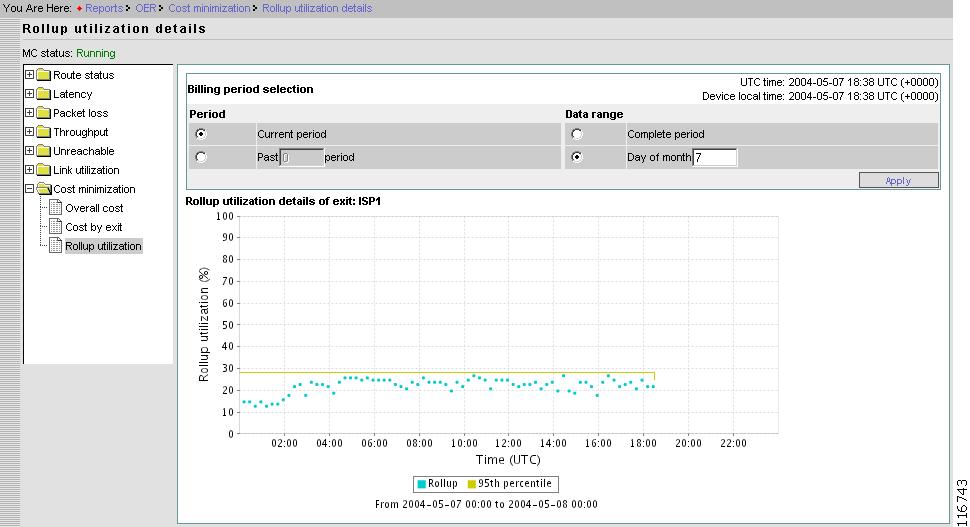Go to Reports in the breadcrumb

coord(104,8)
